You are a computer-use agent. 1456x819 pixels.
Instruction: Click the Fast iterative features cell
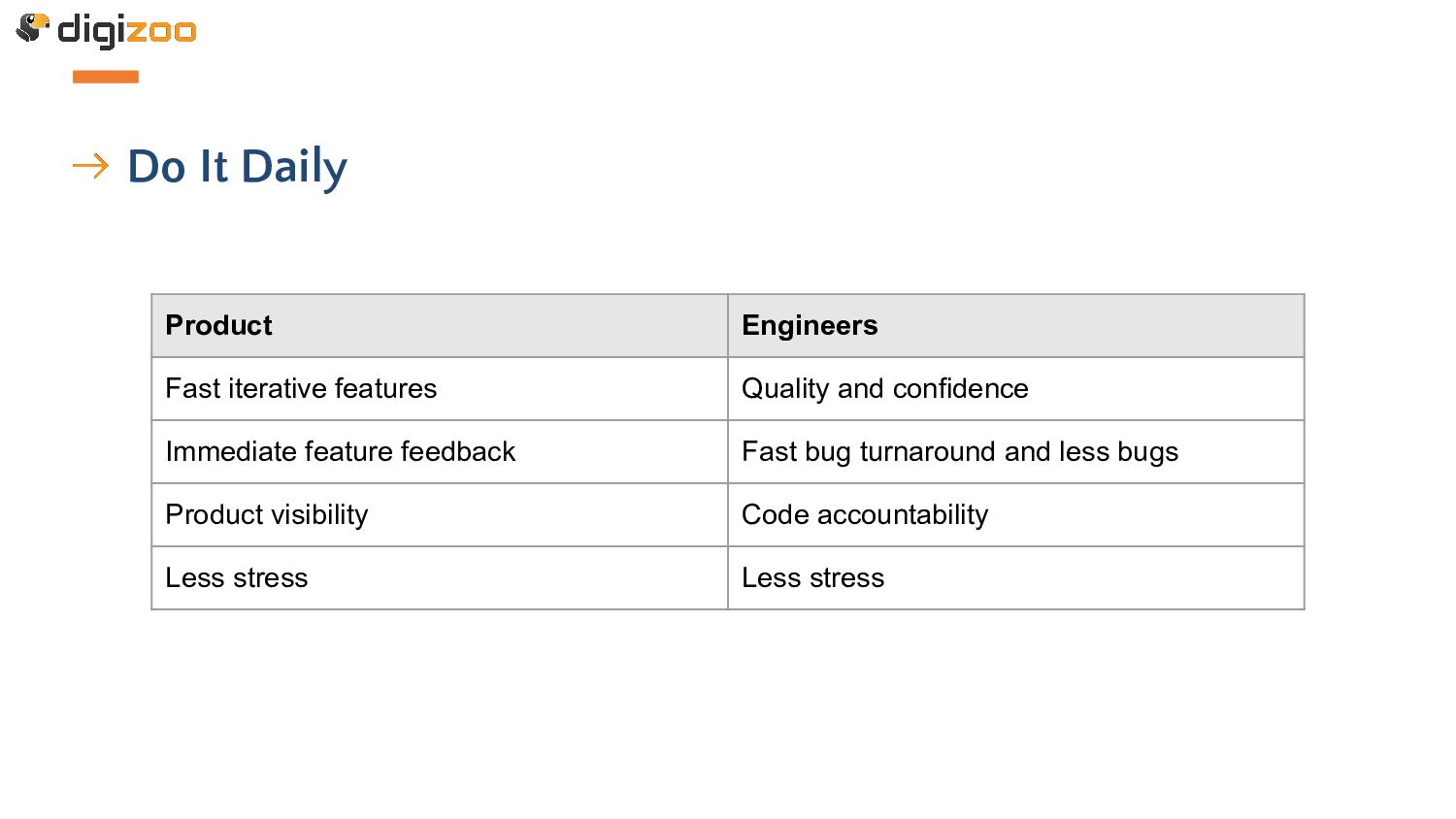pyautogui.click(x=440, y=389)
